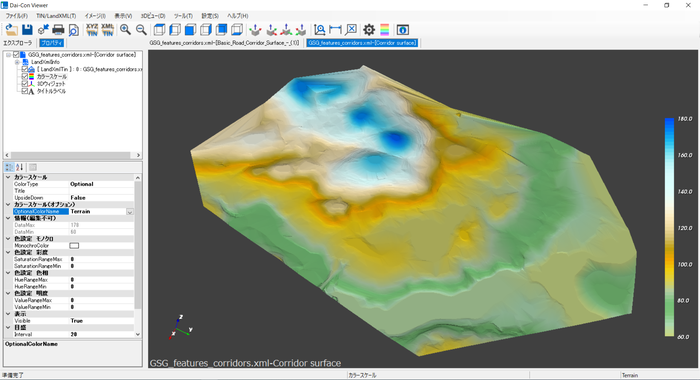This screenshot has width=700, height=380.
Task: Collapse the root GSG_features_corridors tree node
Action: [x=8, y=54]
